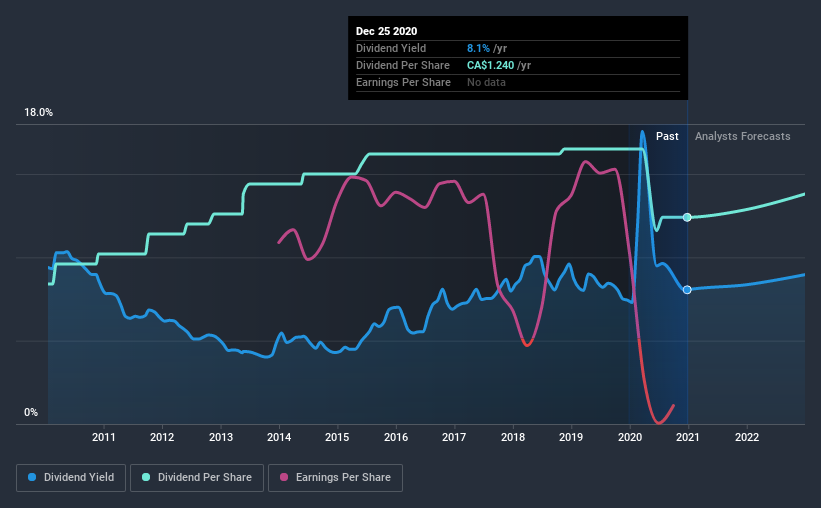Click the 2017 x-axis label
The height and width of the screenshot is (508, 821).
(x=454, y=437)
